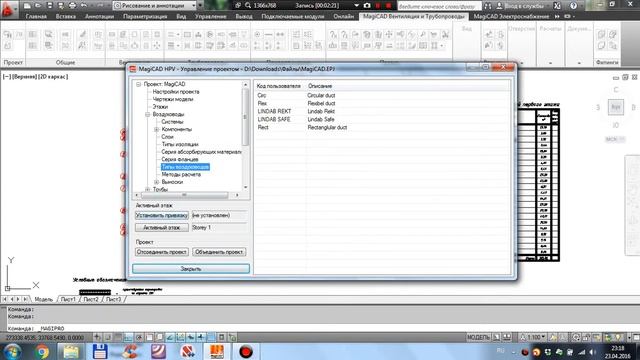Screen dimensions: 640x360
Task: Open the МСК coordinate system dropdown under ViewCube
Action: (615, 139)
